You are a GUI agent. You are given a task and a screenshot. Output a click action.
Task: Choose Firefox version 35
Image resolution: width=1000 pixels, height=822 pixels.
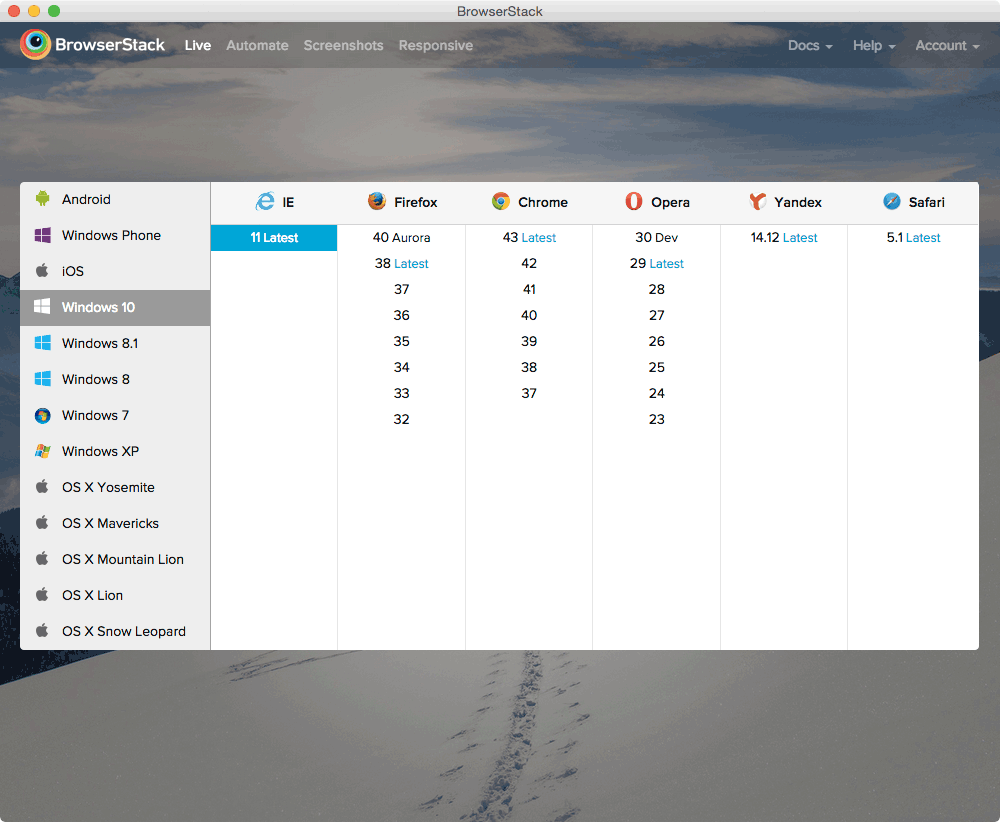point(401,341)
